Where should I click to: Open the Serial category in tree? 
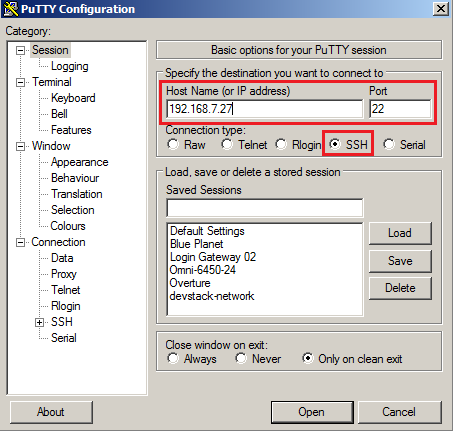point(63,338)
